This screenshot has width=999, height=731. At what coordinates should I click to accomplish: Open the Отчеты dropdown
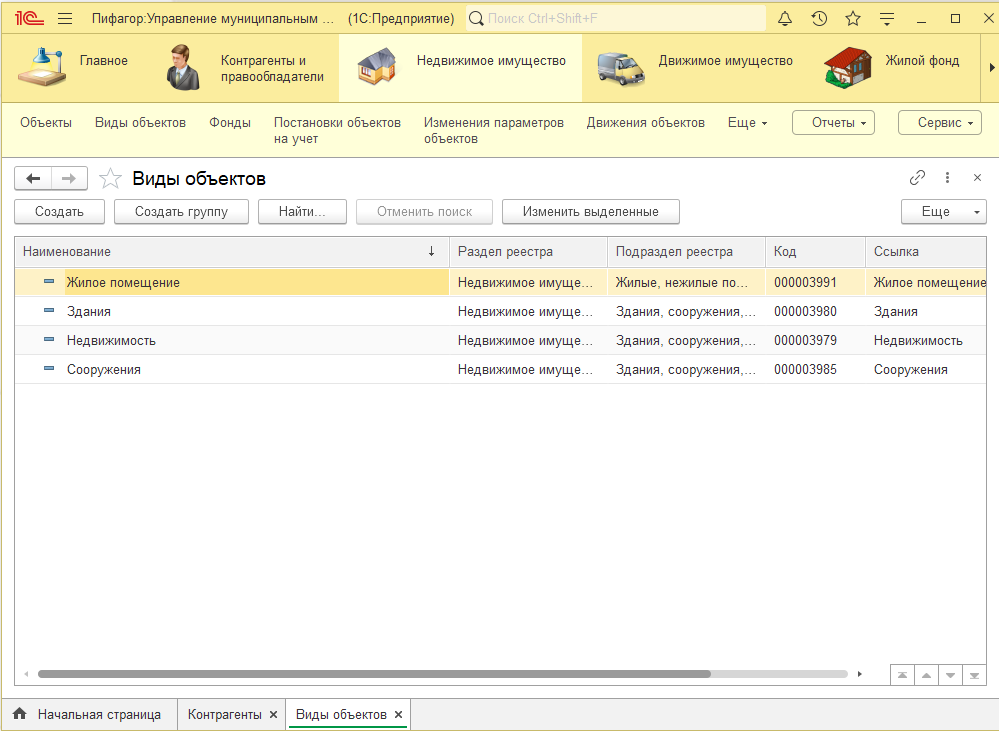pos(833,122)
